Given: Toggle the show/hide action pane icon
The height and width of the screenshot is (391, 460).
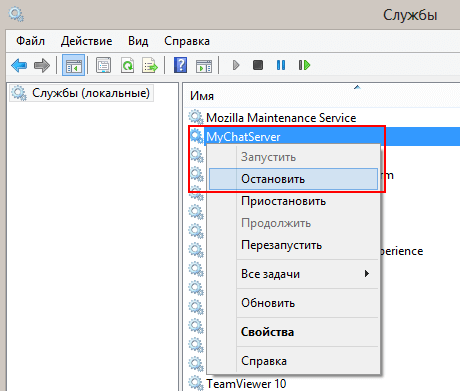Looking at the screenshot, I should [204, 65].
